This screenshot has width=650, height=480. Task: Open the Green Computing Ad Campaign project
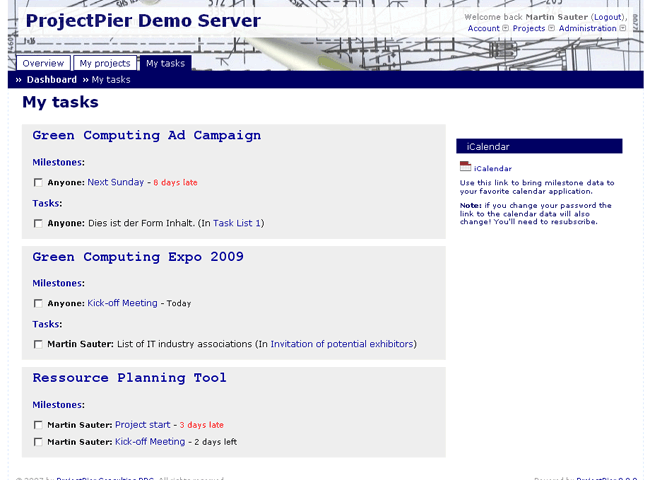(x=146, y=136)
